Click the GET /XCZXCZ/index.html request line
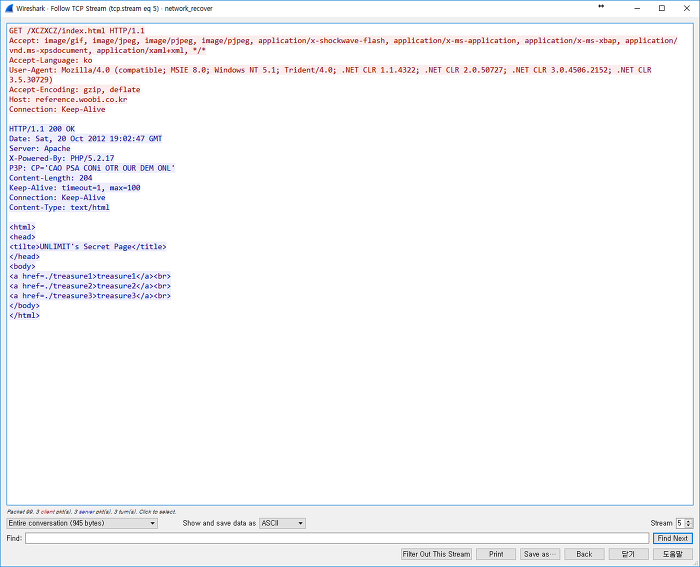This screenshot has height=567, width=700. [77, 31]
